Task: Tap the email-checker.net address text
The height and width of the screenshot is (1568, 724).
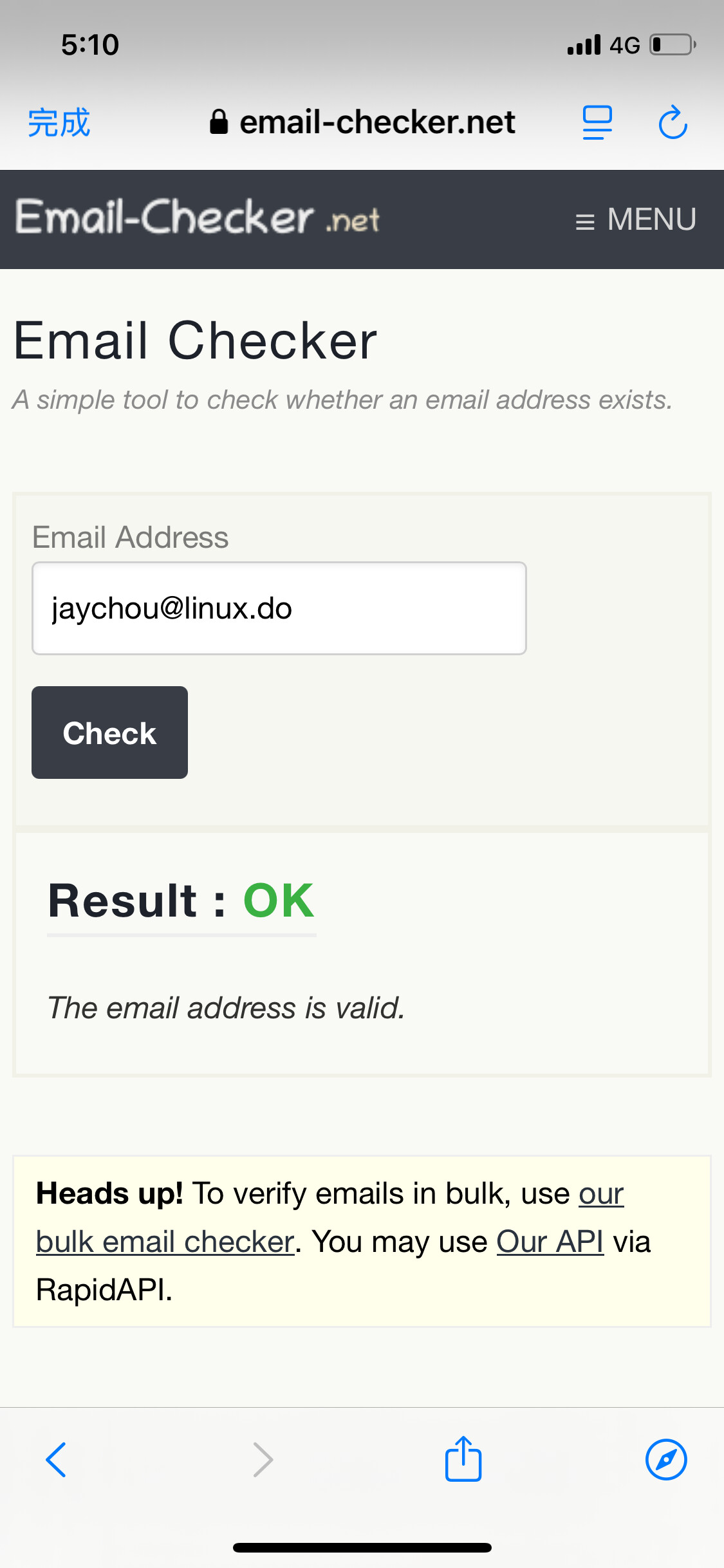Action: pyautogui.click(x=377, y=122)
